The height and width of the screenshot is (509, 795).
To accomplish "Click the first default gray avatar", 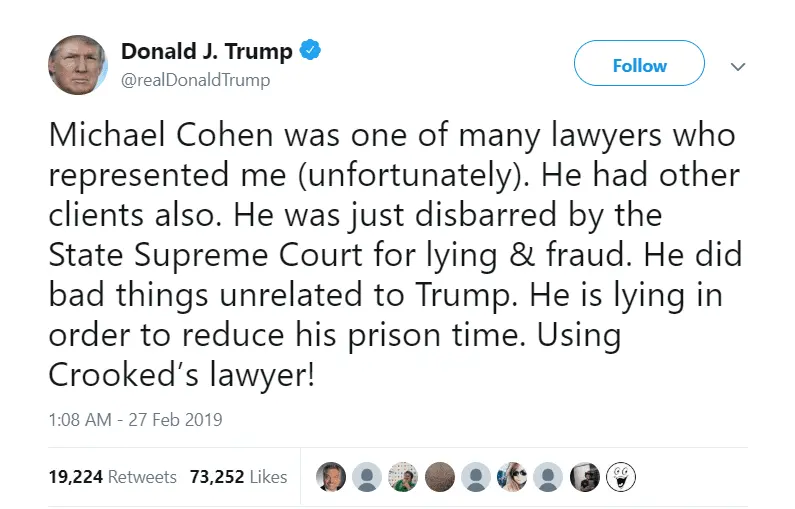I will 367,477.
